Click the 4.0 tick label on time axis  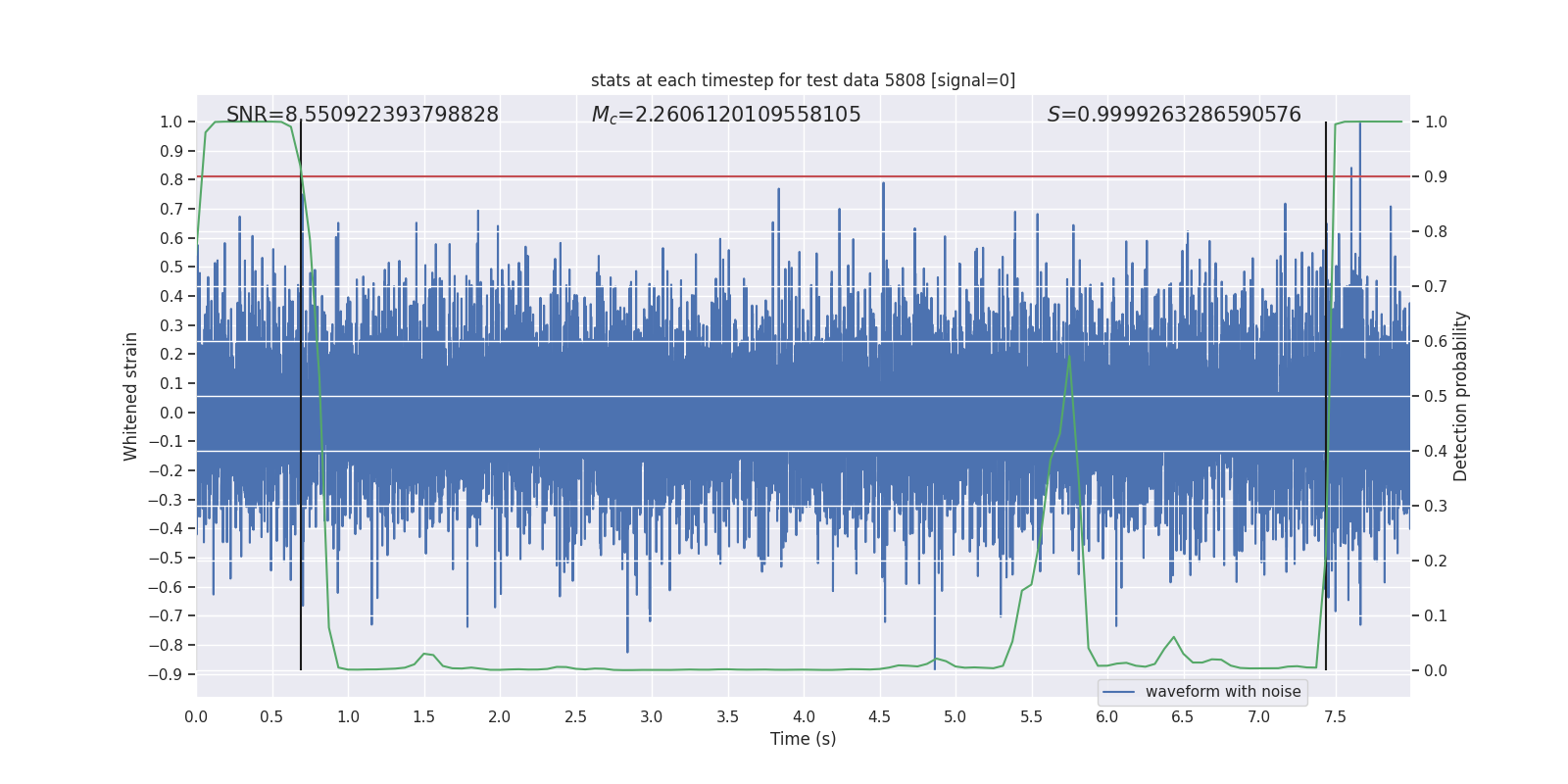click(803, 716)
